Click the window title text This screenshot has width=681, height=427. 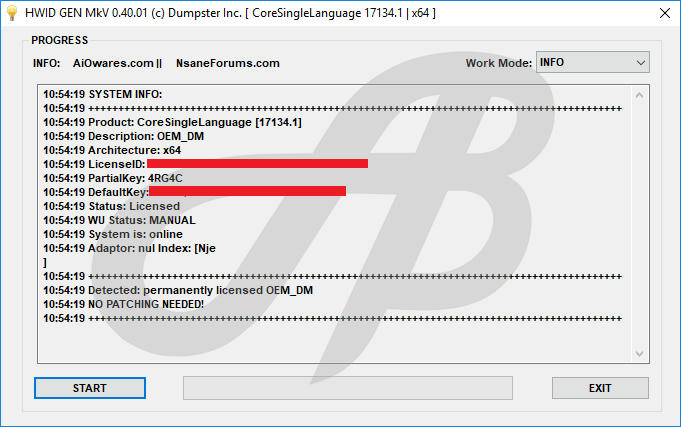(230, 13)
